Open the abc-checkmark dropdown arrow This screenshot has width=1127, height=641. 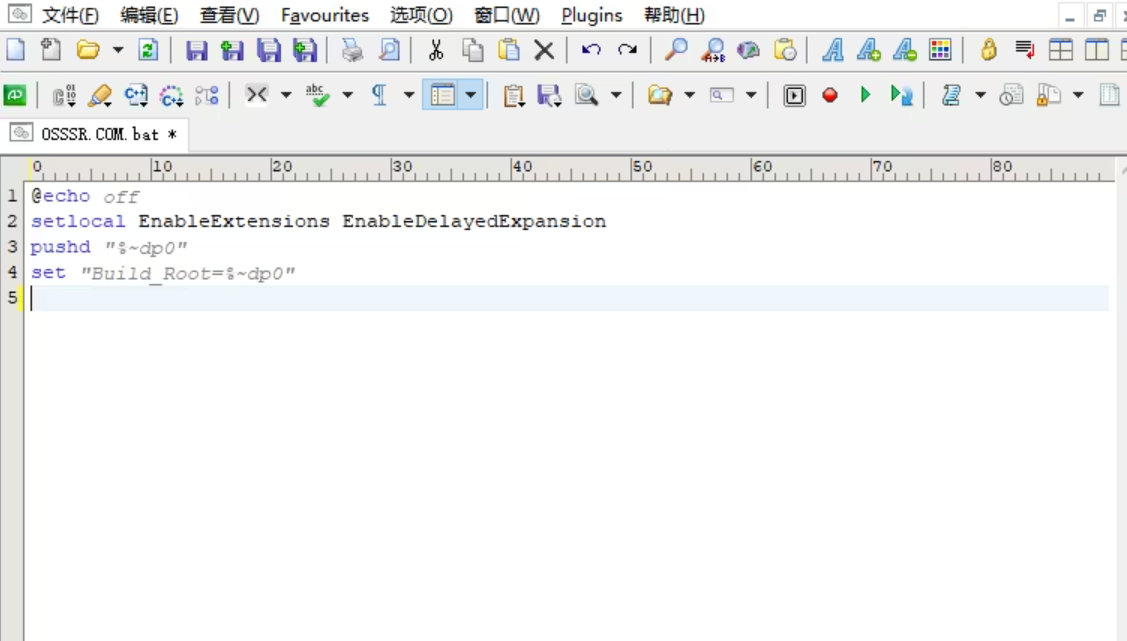point(347,95)
